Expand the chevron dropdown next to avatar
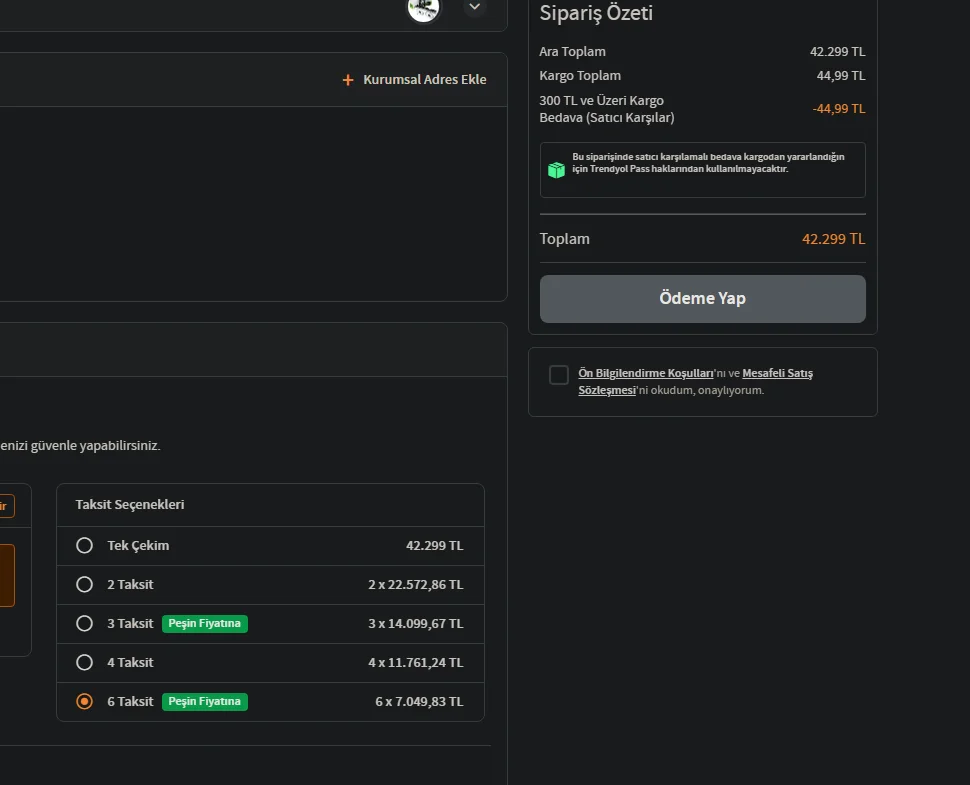This screenshot has width=970, height=785. click(475, 7)
